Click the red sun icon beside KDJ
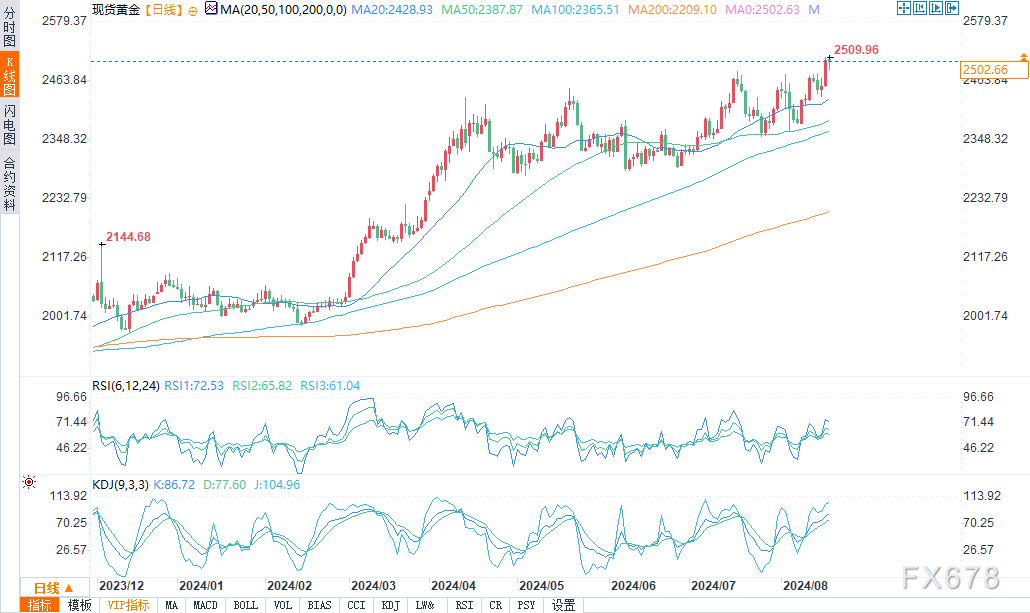 pos(28,483)
